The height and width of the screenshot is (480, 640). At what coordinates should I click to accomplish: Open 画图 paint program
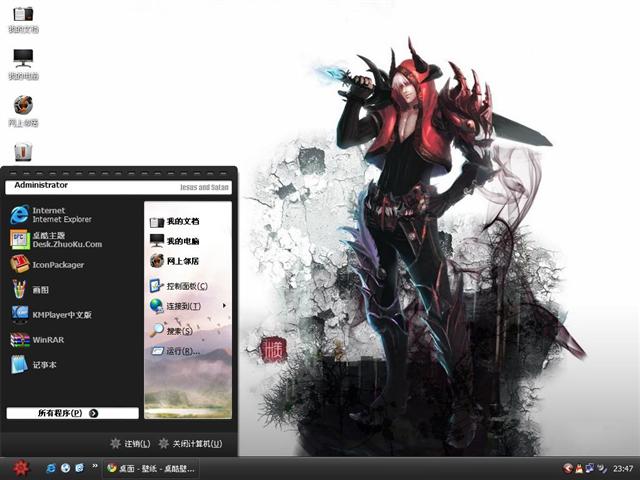29,290
